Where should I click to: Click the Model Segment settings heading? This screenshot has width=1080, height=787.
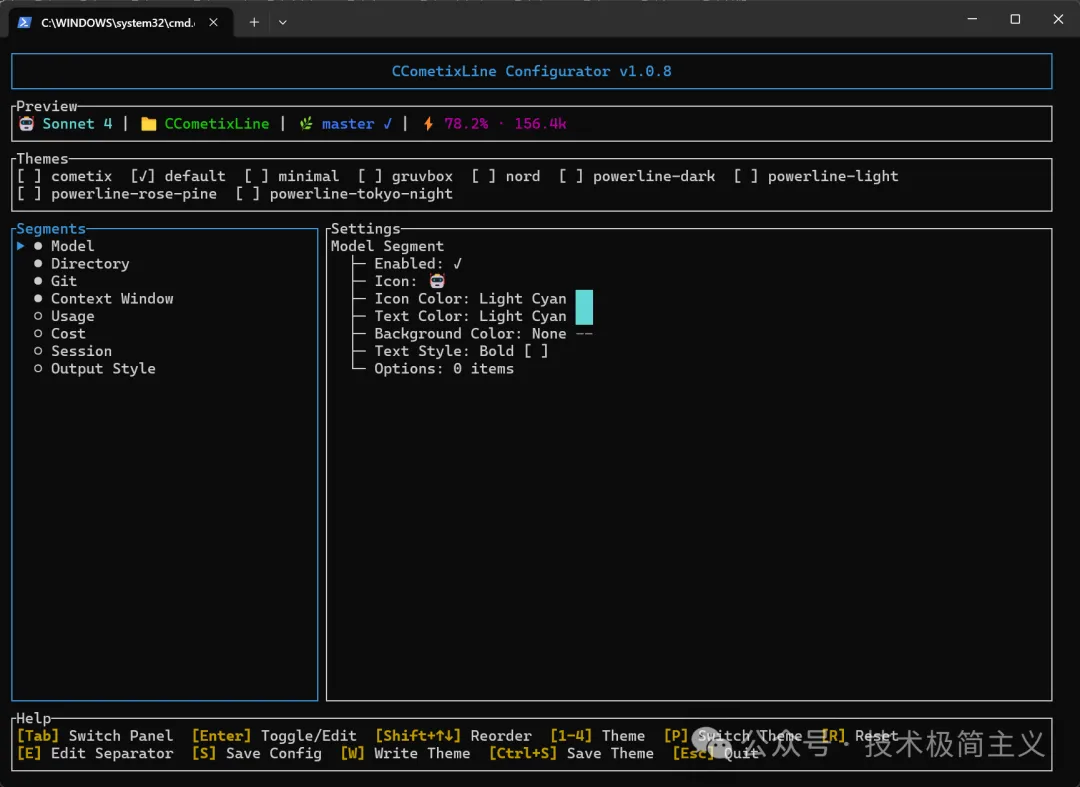click(387, 246)
